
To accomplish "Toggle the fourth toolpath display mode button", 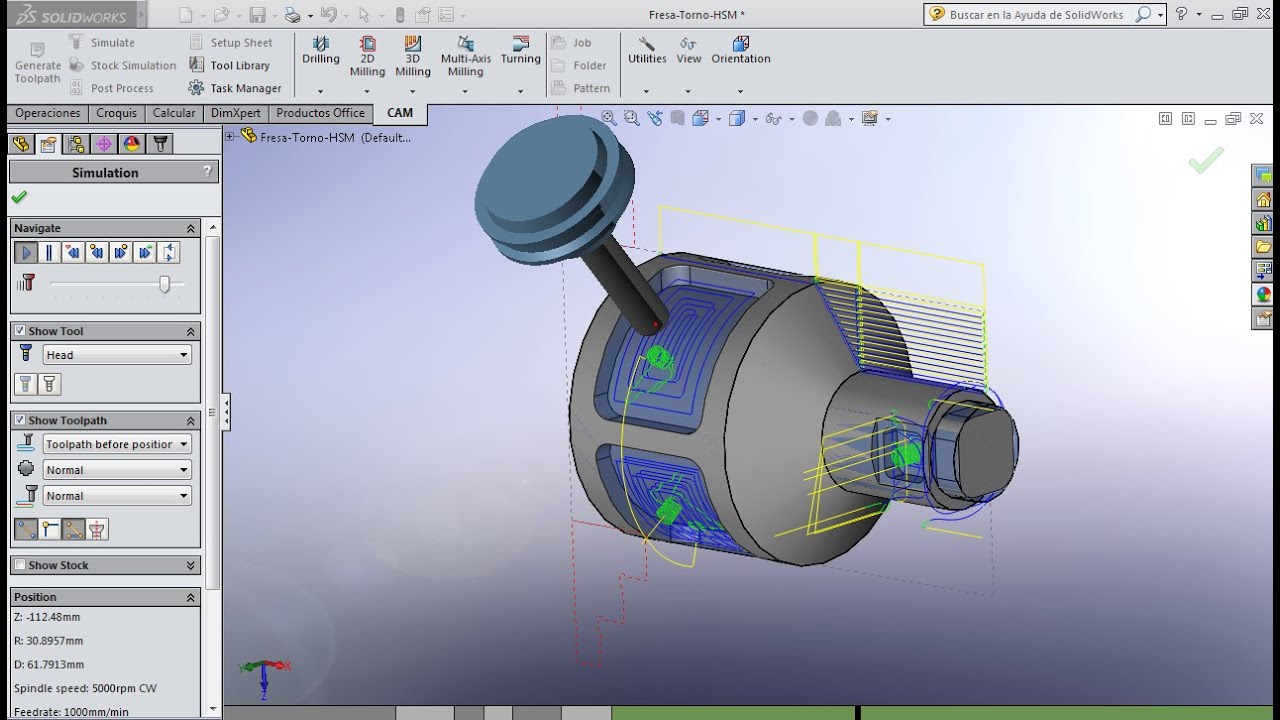I will point(97,529).
